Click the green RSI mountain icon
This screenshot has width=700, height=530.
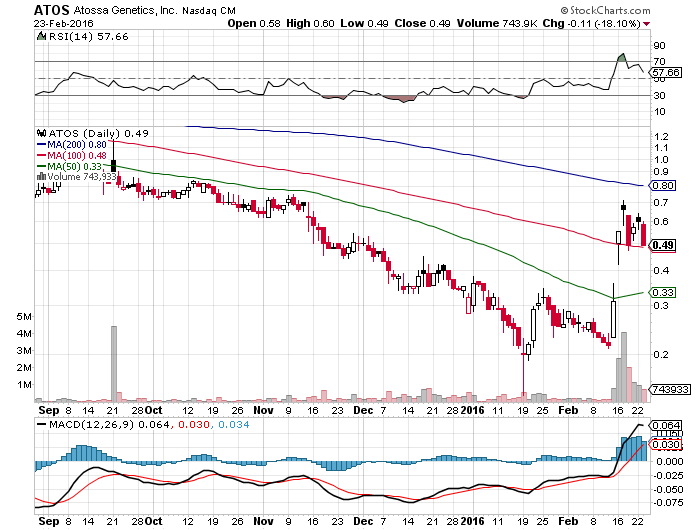pos(42,36)
